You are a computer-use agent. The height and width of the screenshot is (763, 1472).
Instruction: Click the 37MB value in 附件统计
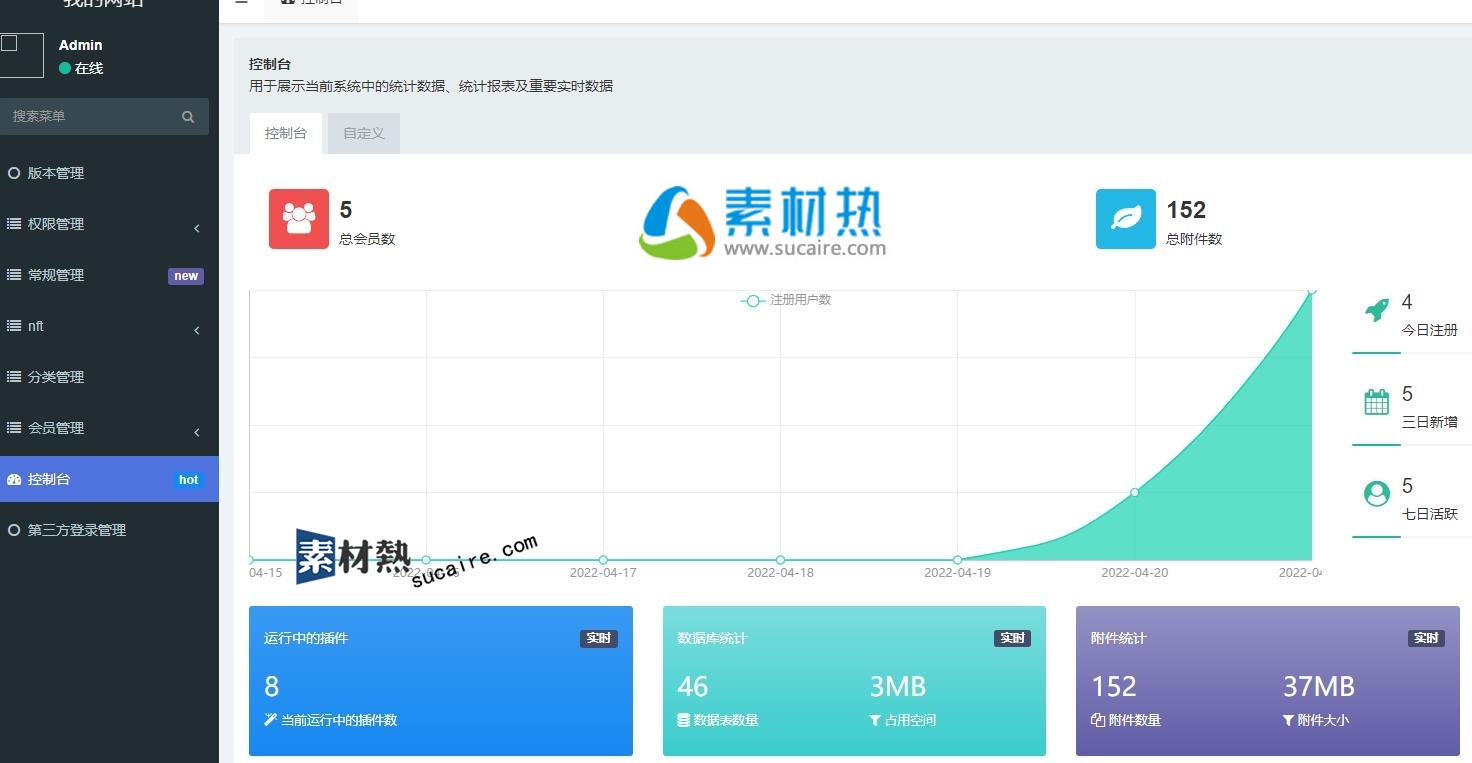pyautogui.click(x=1319, y=687)
